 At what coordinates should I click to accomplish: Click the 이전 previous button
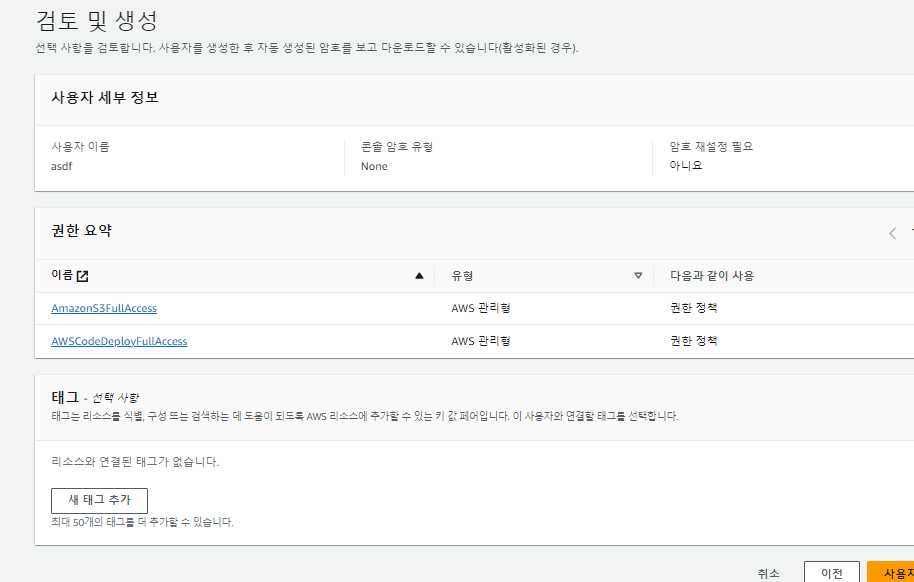coord(832,573)
